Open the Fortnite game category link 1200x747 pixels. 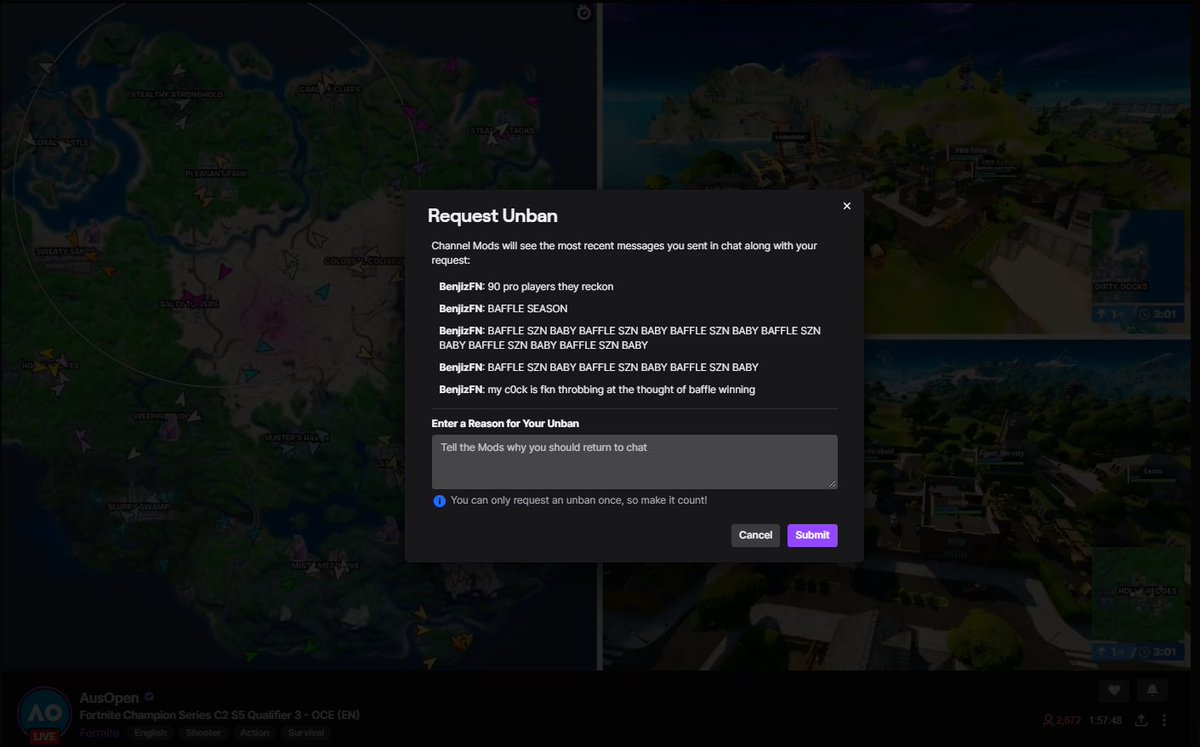pyautogui.click(x=99, y=733)
